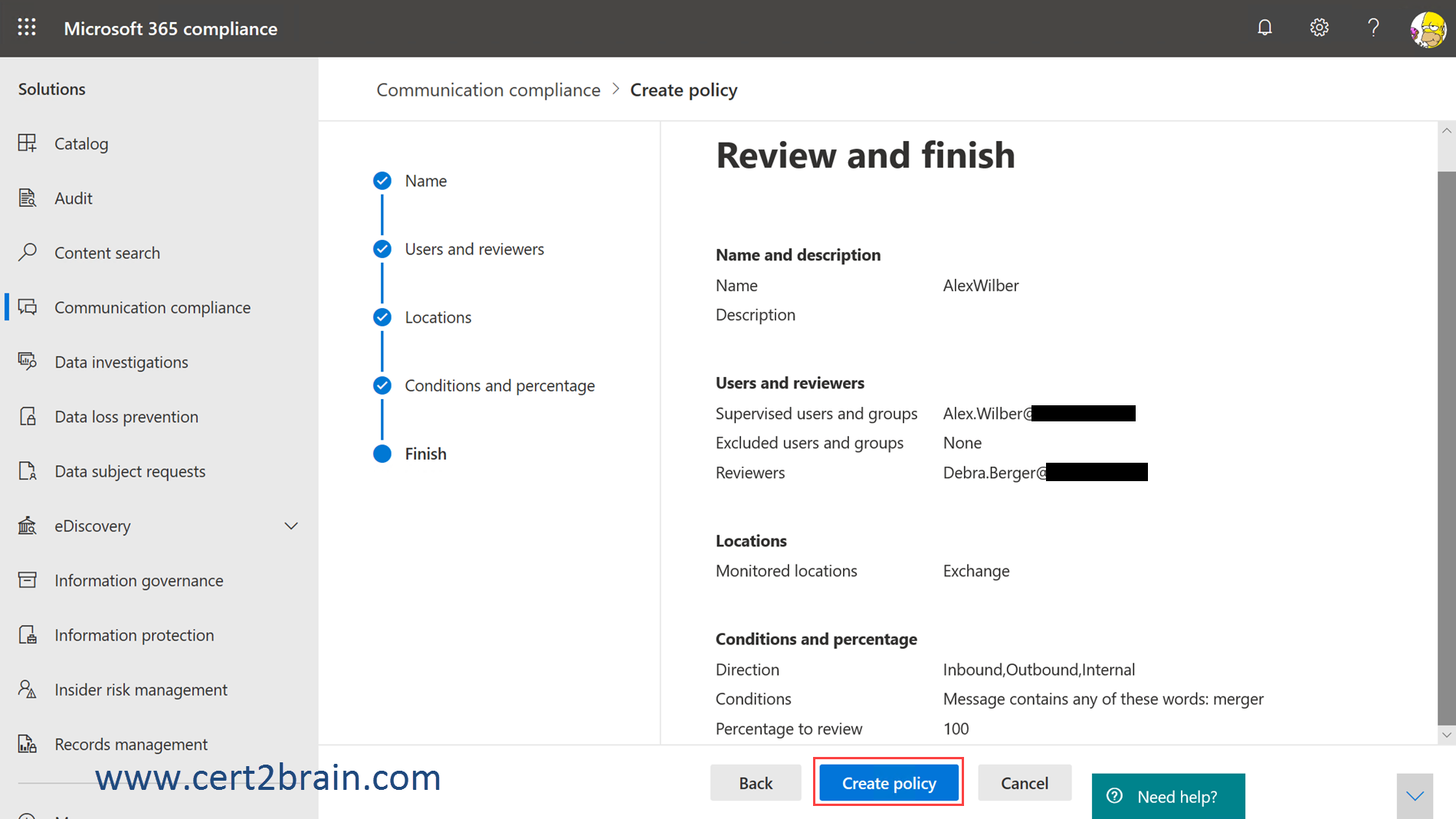Go to Conditions and percentage step
This screenshot has height=819, width=1456.
pos(500,385)
